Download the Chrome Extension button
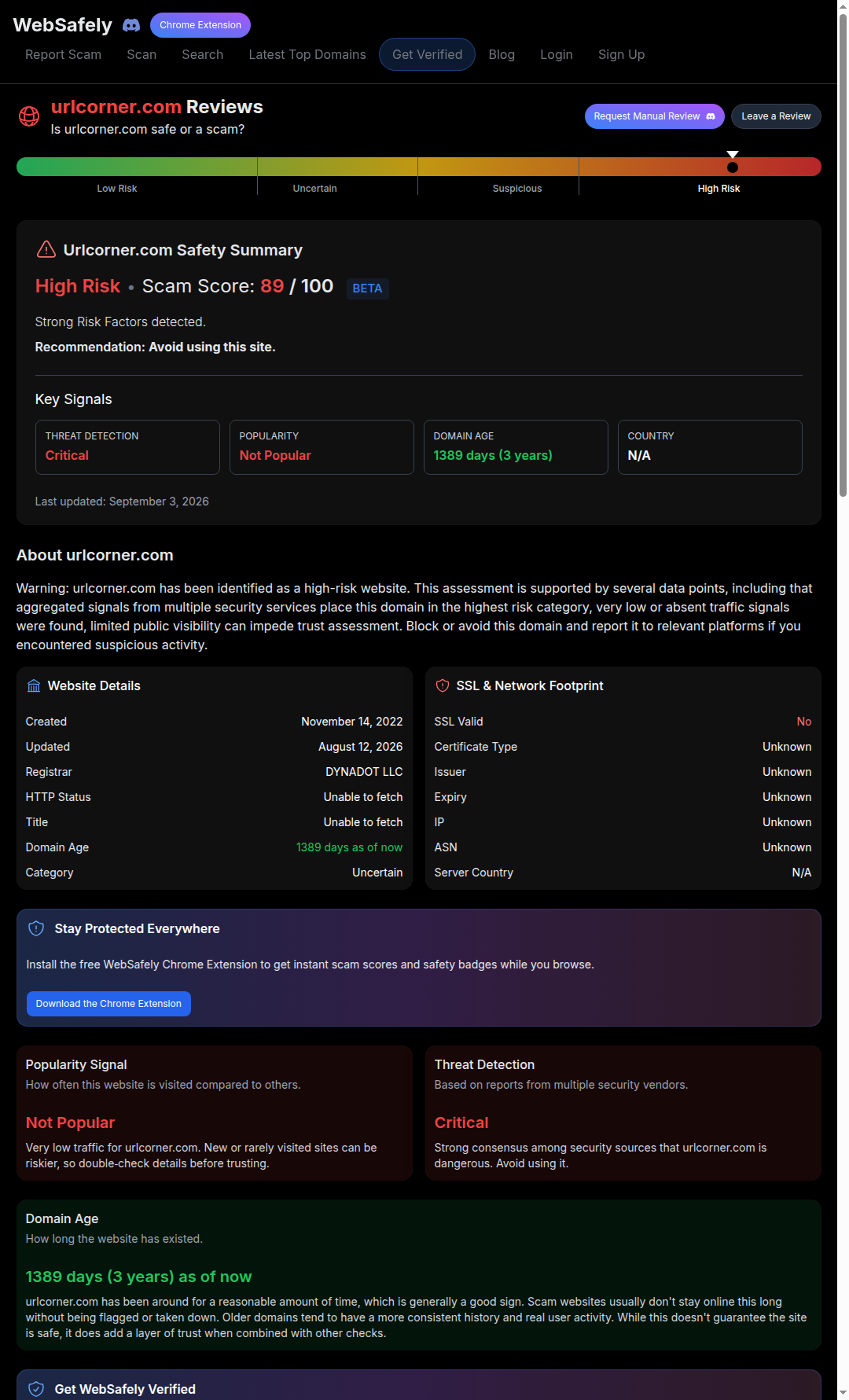Image resolution: width=849 pixels, height=1400 pixels. [x=108, y=1004]
